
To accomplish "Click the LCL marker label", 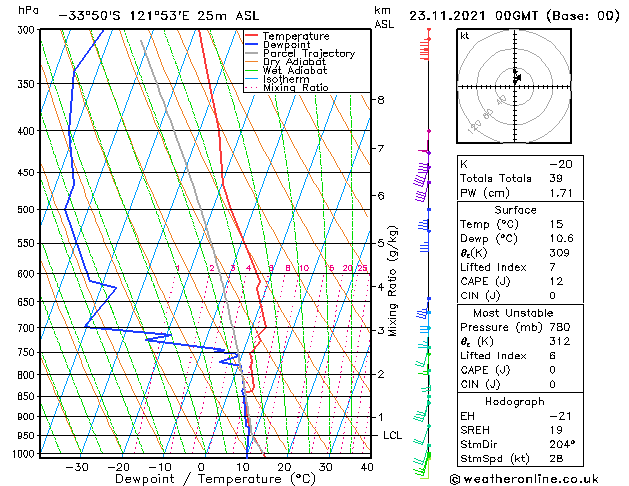I will (x=392, y=435).
